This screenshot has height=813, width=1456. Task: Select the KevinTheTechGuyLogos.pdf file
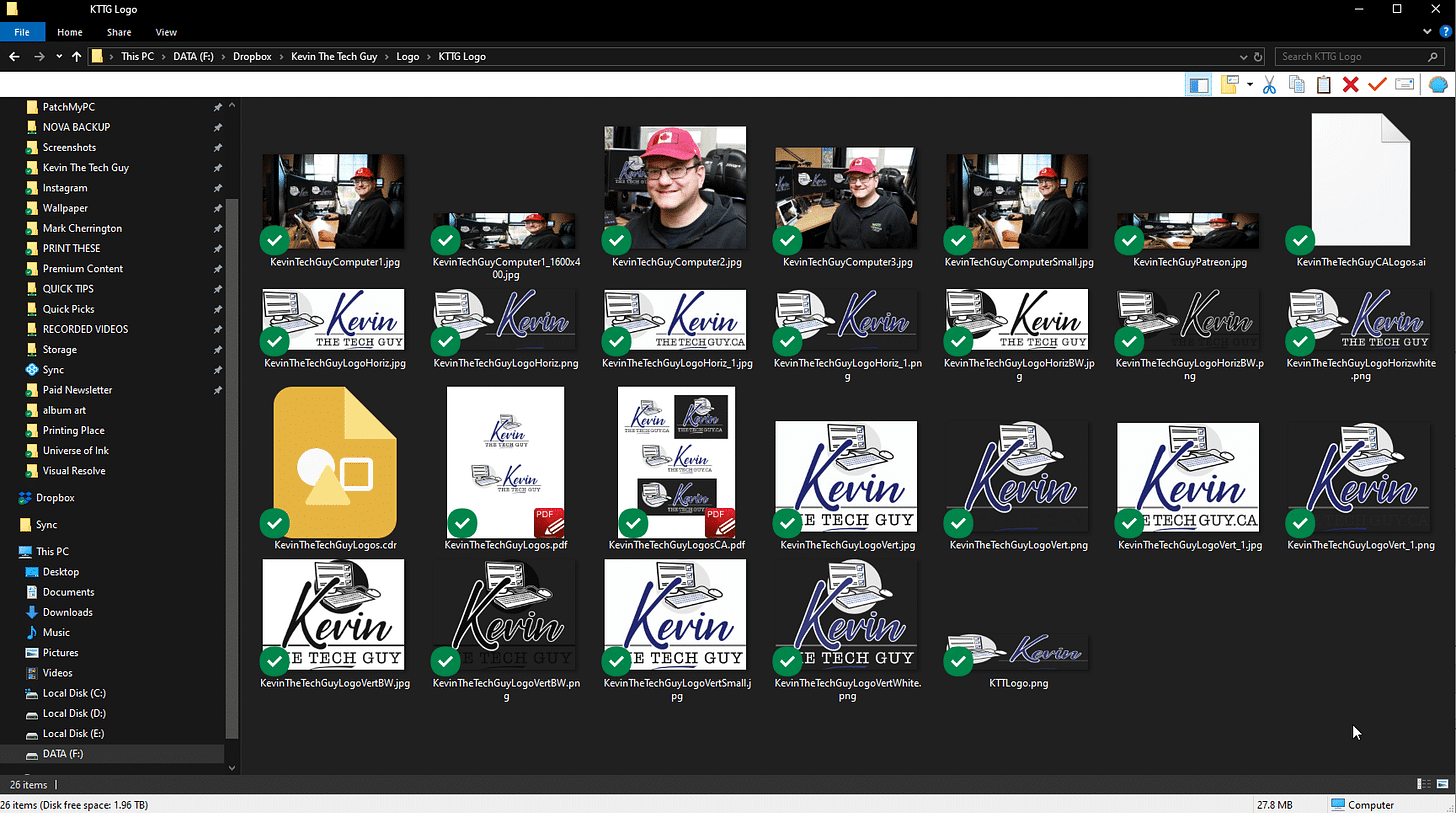pos(505,462)
